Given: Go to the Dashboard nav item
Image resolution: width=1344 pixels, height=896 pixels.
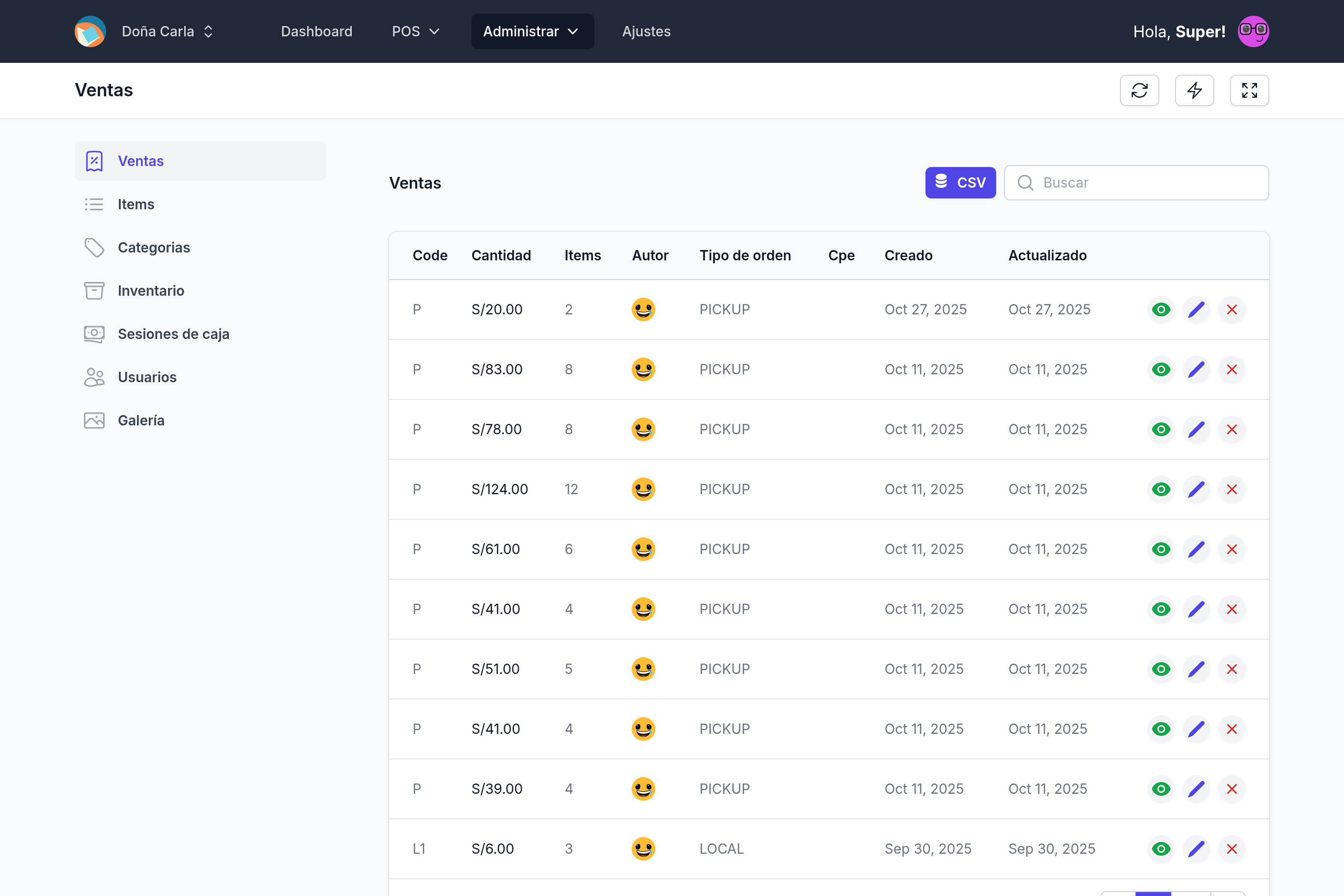Looking at the screenshot, I should (x=316, y=31).
